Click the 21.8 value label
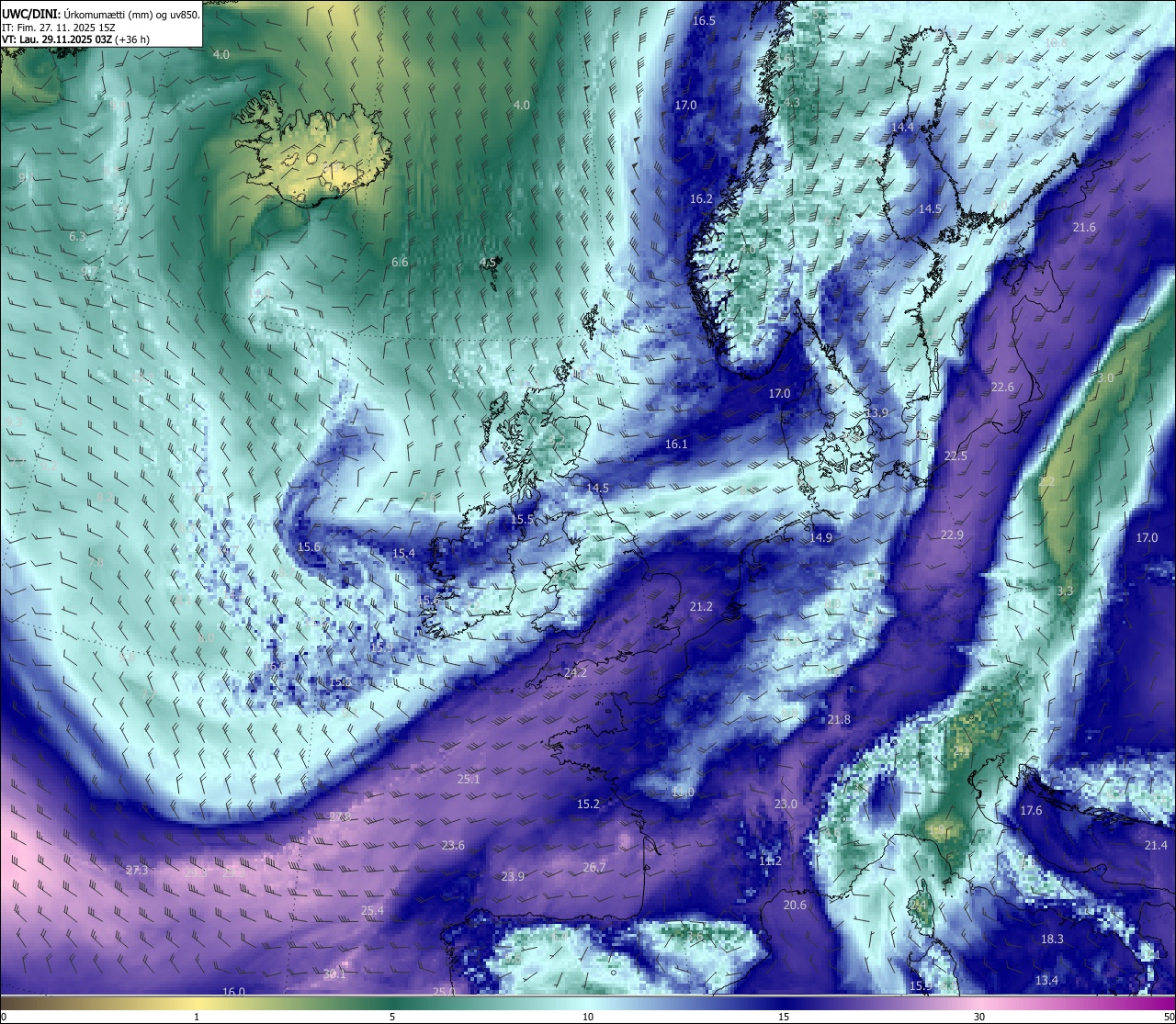Viewport: 1176px width, 1024px height. 839,720
